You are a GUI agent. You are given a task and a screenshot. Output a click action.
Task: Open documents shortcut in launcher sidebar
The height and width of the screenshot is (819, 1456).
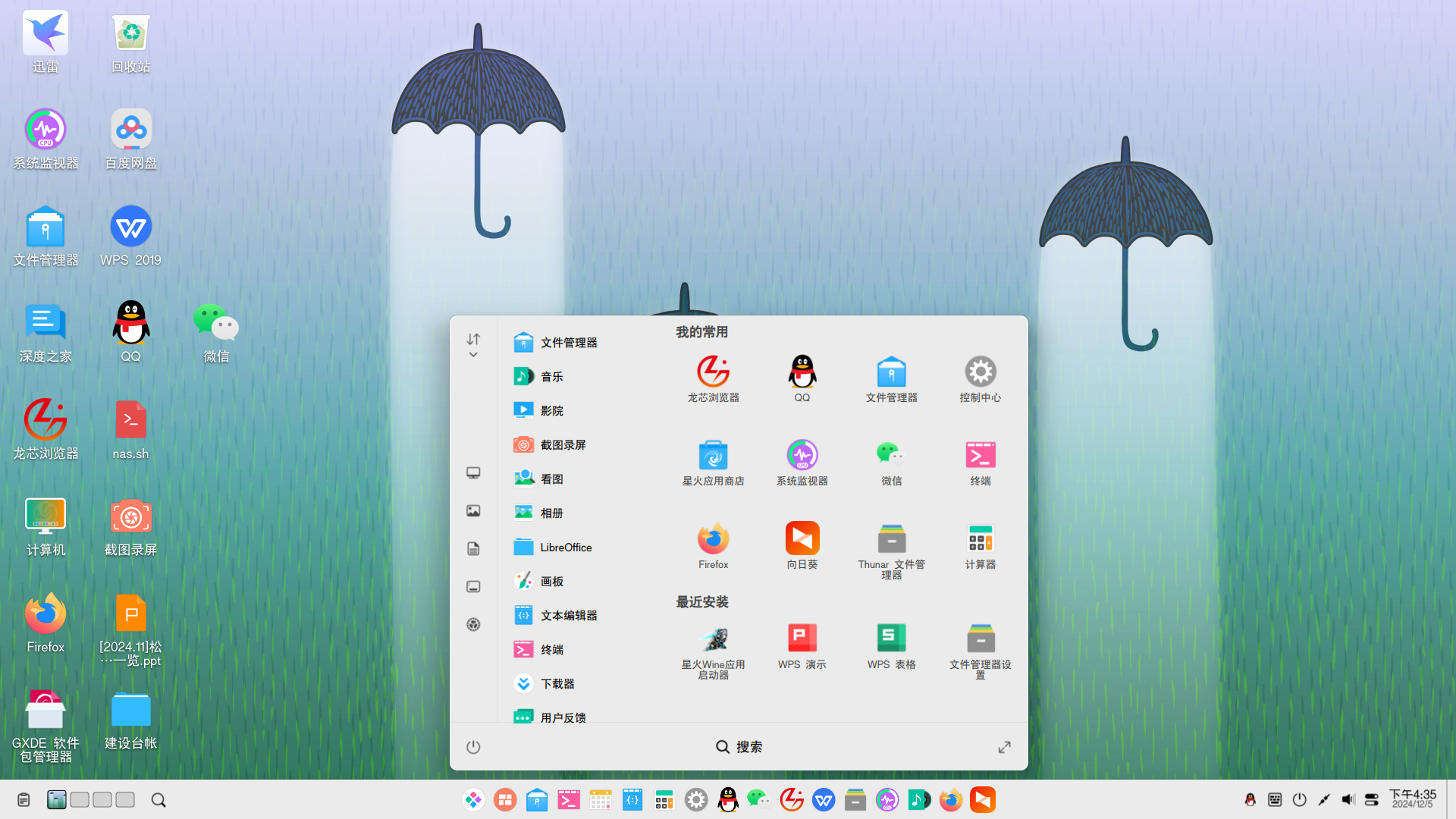pos(473,548)
